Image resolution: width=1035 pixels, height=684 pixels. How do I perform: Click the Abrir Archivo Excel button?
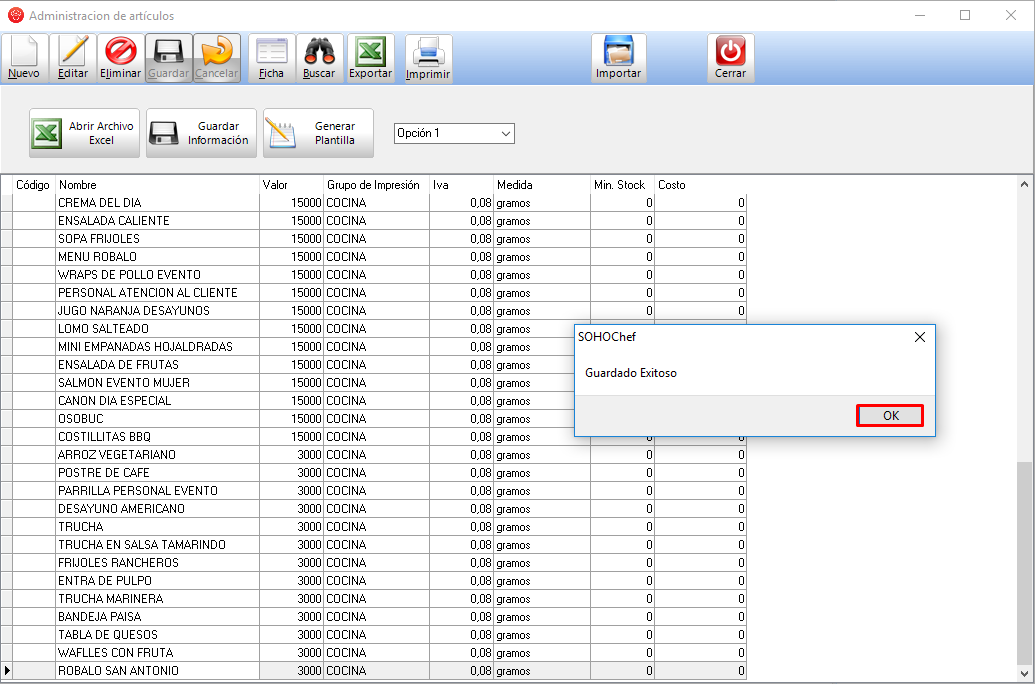pos(84,133)
